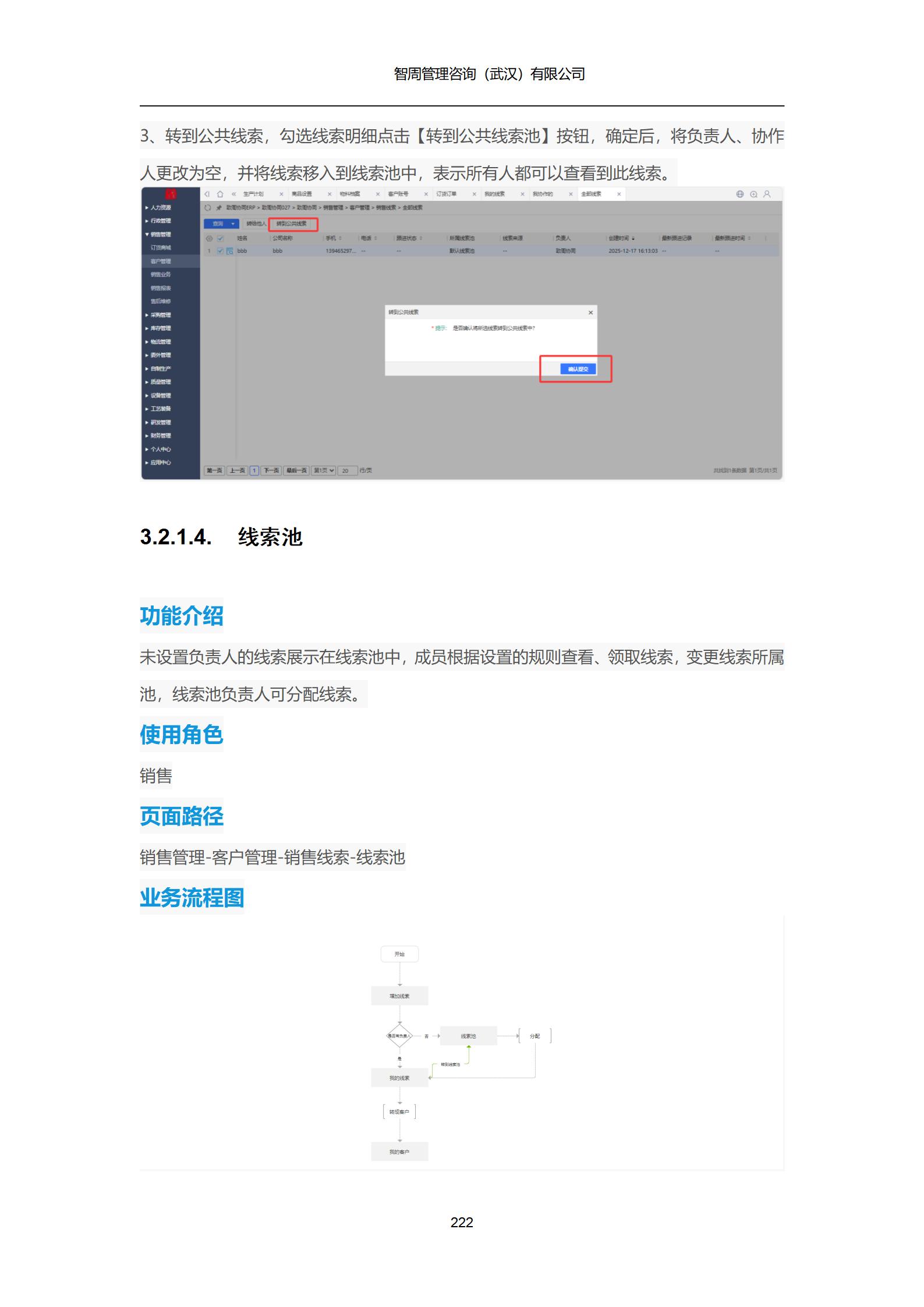The height and width of the screenshot is (1307, 924).
Task: Open the 第1页 page selector dropdown
Action: click(x=324, y=470)
